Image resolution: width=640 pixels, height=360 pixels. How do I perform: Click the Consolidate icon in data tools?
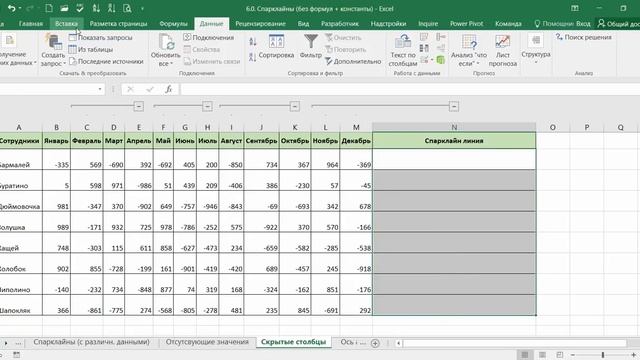point(440,38)
